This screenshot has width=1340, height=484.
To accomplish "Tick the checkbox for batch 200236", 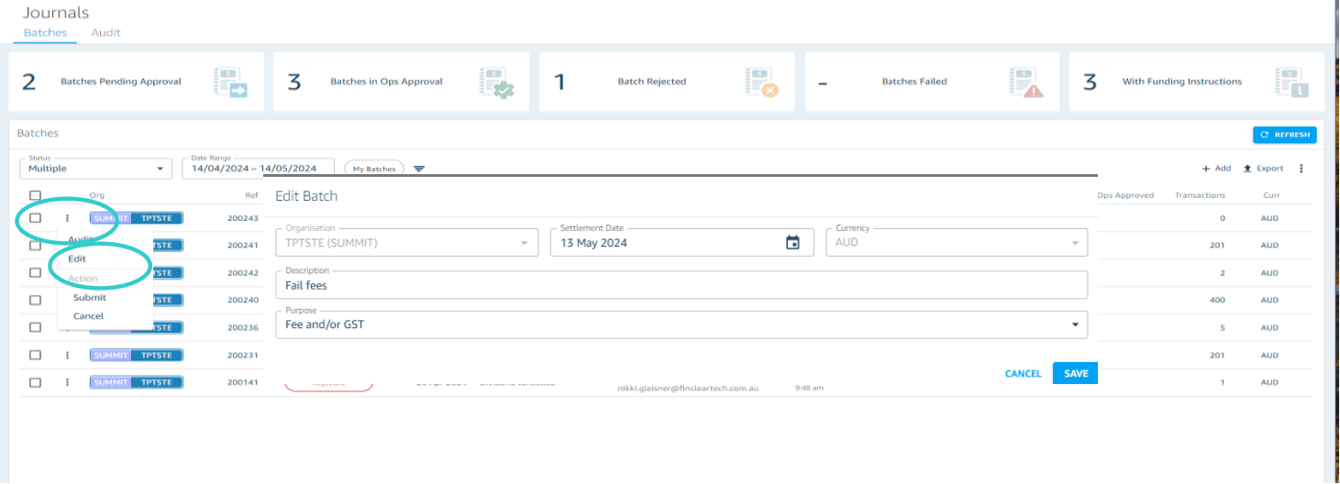I will click(x=35, y=327).
